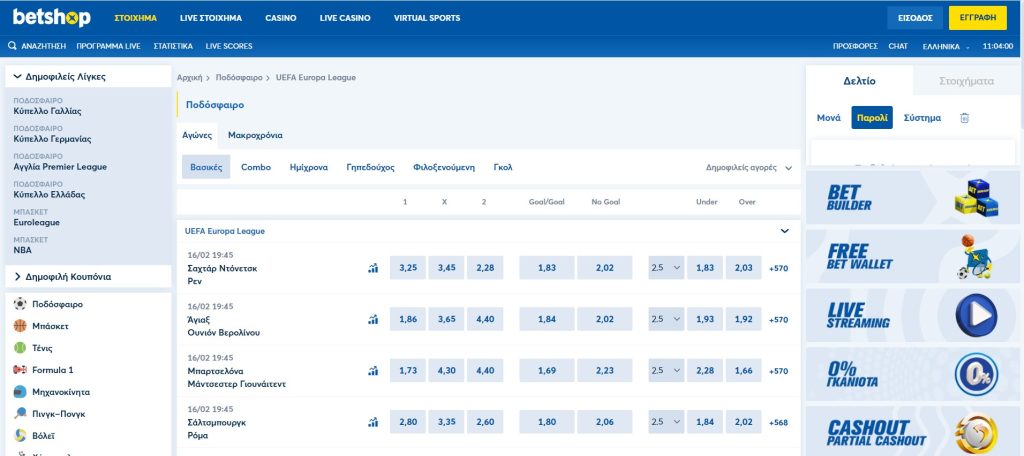Open stats icon for Άγιαξ match
Screen dimensions: 1024x456
373,319
